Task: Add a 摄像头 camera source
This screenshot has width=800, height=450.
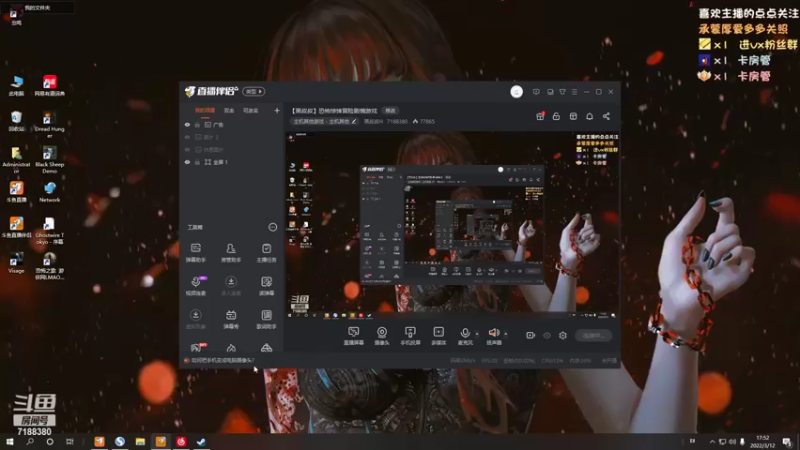Action: click(x=382, y=336)
